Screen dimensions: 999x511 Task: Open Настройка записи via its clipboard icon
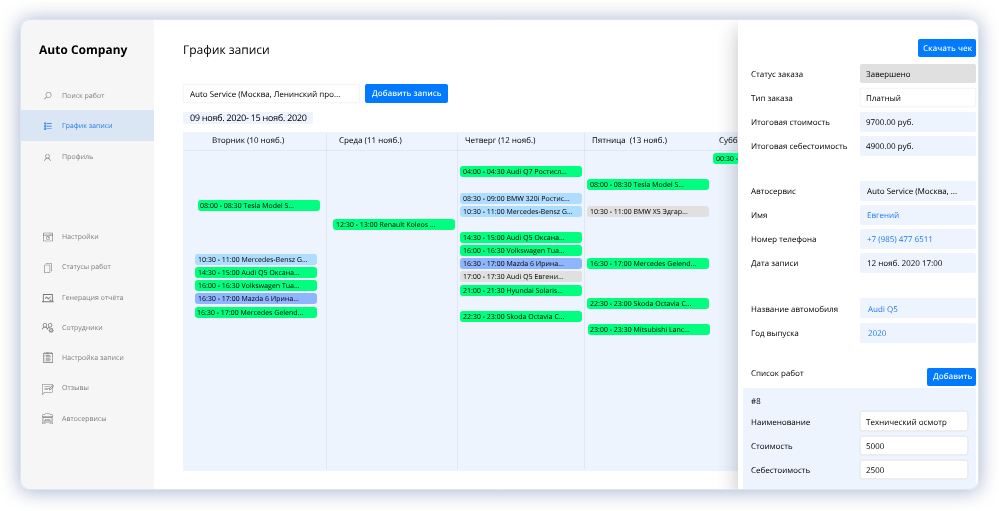click(x=48, y=358)
